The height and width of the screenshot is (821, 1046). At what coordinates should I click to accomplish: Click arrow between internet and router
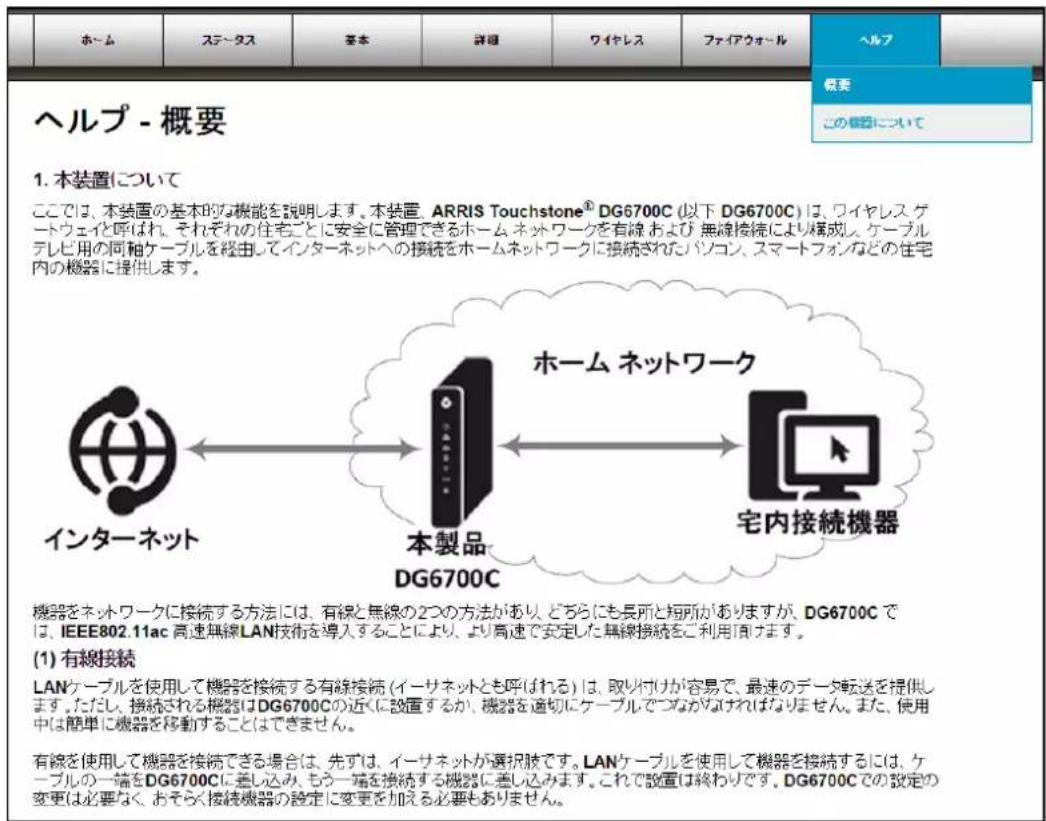[x=303, y=448]
